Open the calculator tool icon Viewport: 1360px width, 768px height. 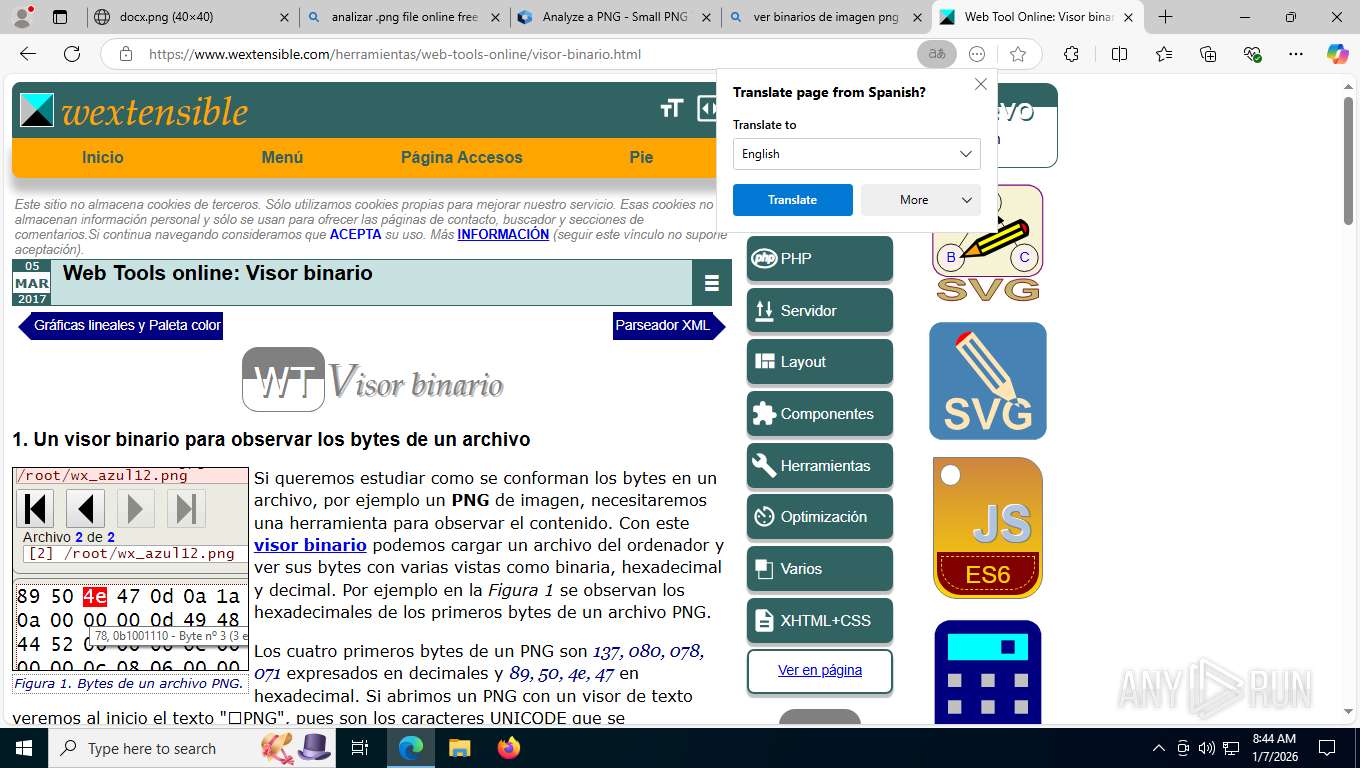988,672
